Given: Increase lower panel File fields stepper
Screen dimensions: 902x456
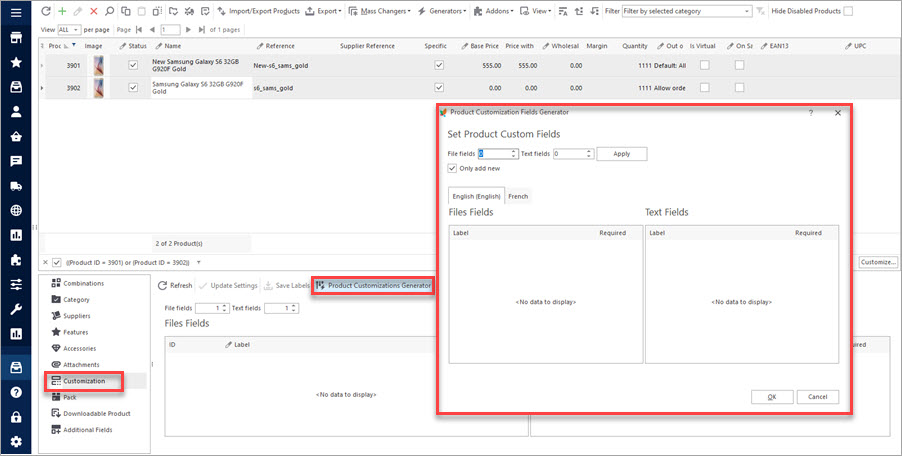Looking at the screenshot, I should tap(224, 306).
